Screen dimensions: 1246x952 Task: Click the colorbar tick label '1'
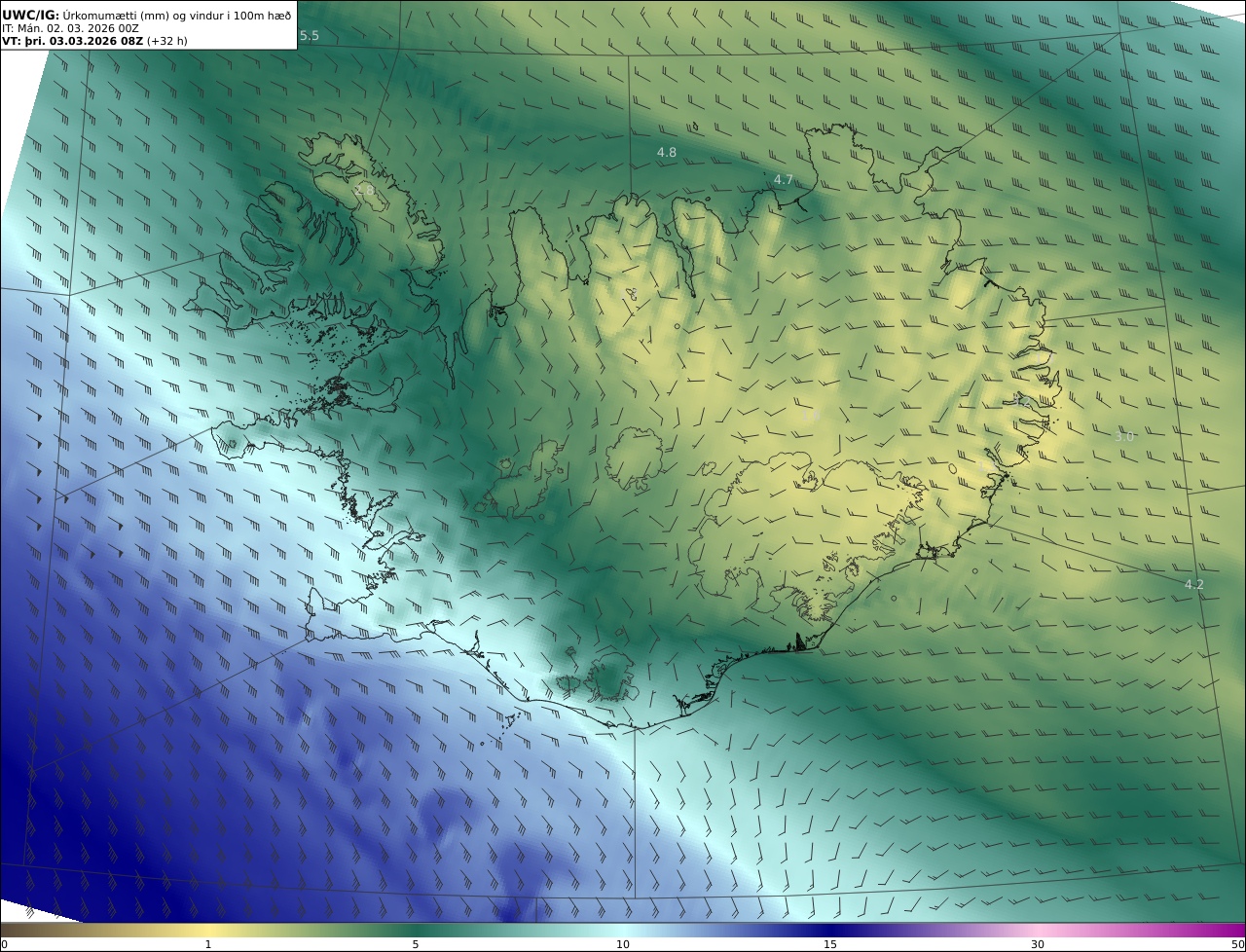point(207,945)
